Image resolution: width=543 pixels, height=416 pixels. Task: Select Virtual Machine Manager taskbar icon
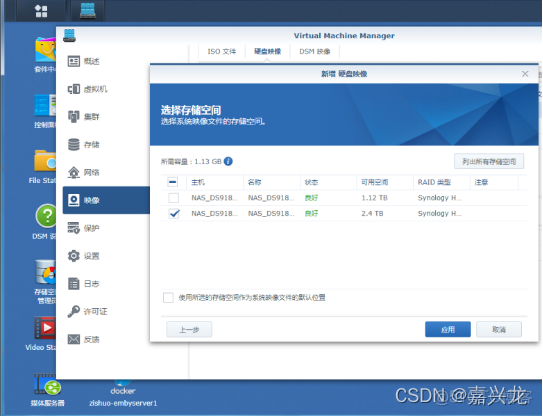tap(88, 10)
